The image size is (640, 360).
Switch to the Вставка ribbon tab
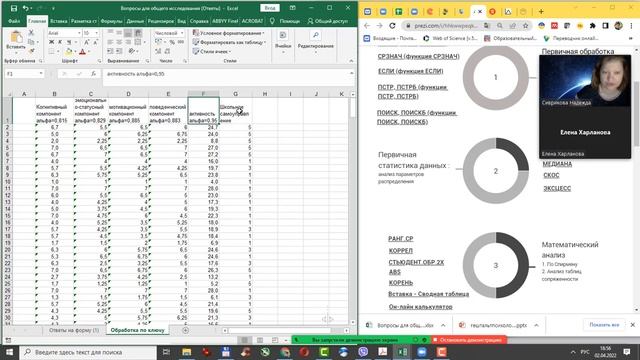(59, 21)
